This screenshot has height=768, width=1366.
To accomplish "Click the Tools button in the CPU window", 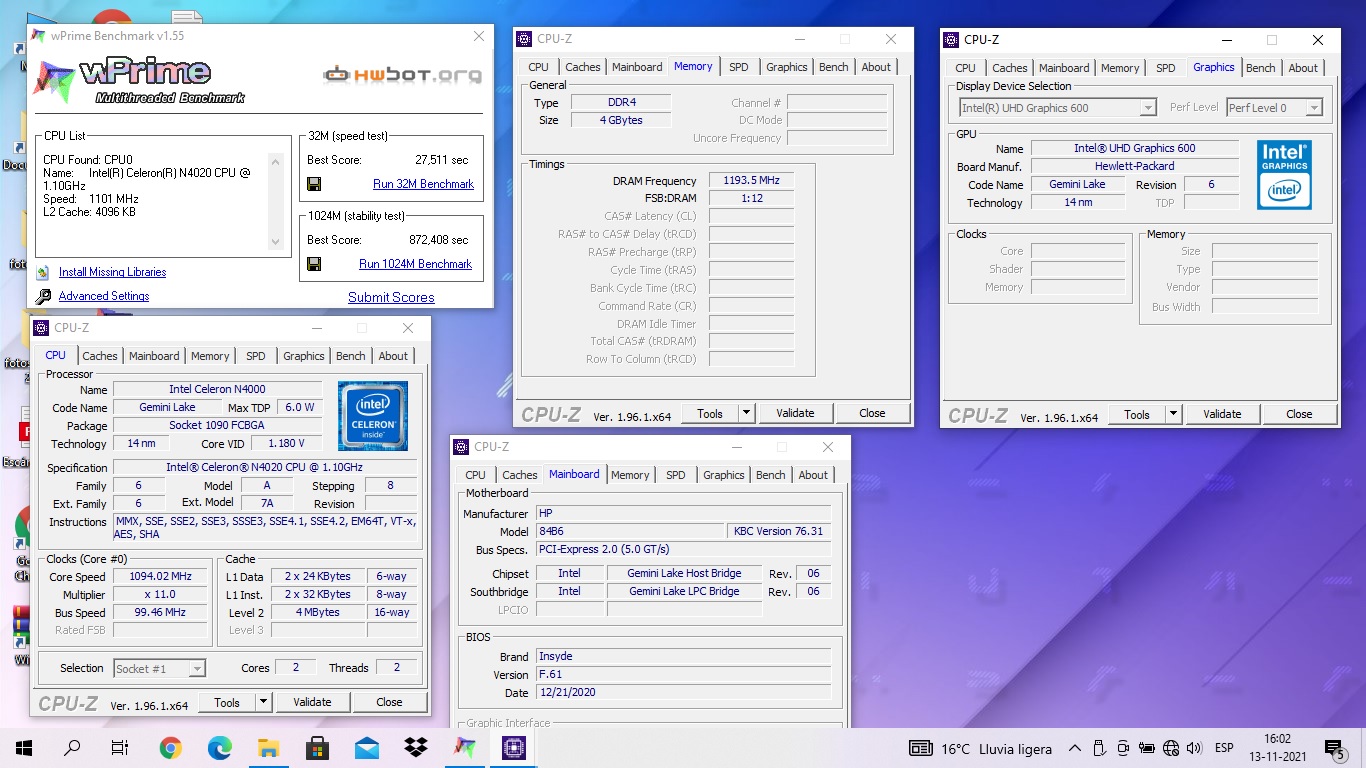I will [227, 702].
